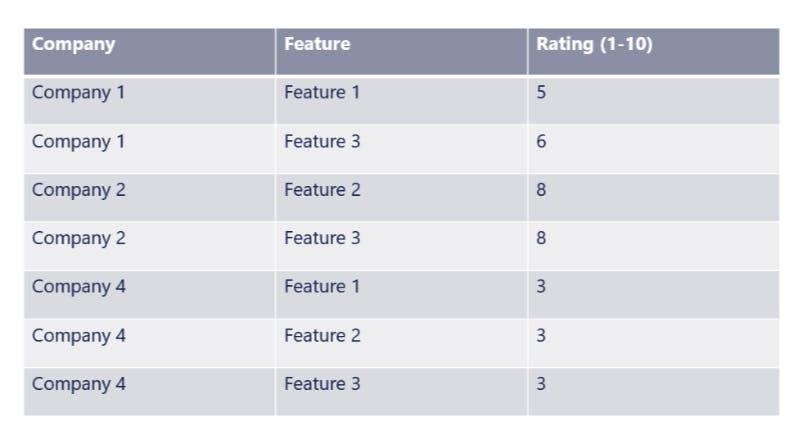The height and width of the screenshot is (438, 812).
Task: Click rating 3 in the last table row
Action: pyautogui.click(x=541, y=384)
